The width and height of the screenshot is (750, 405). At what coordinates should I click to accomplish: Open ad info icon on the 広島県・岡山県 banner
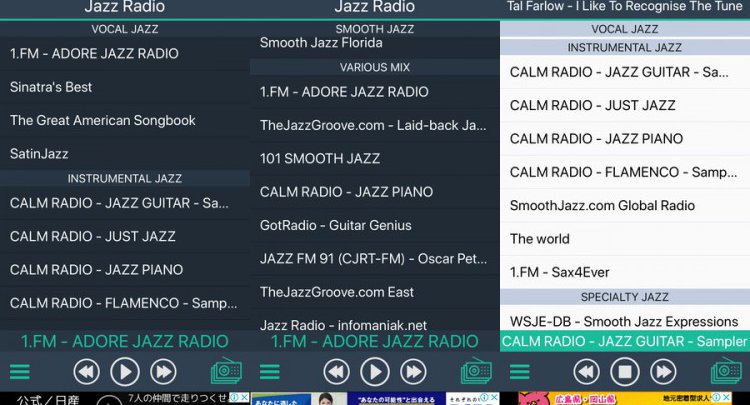click(717, 397)
